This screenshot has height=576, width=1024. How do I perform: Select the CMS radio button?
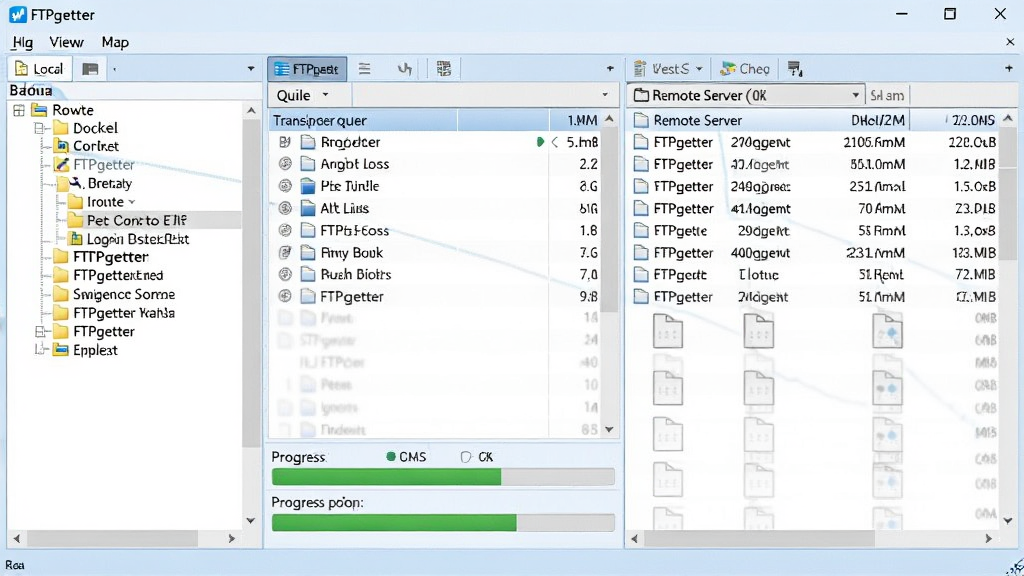(x=391, y=457)
